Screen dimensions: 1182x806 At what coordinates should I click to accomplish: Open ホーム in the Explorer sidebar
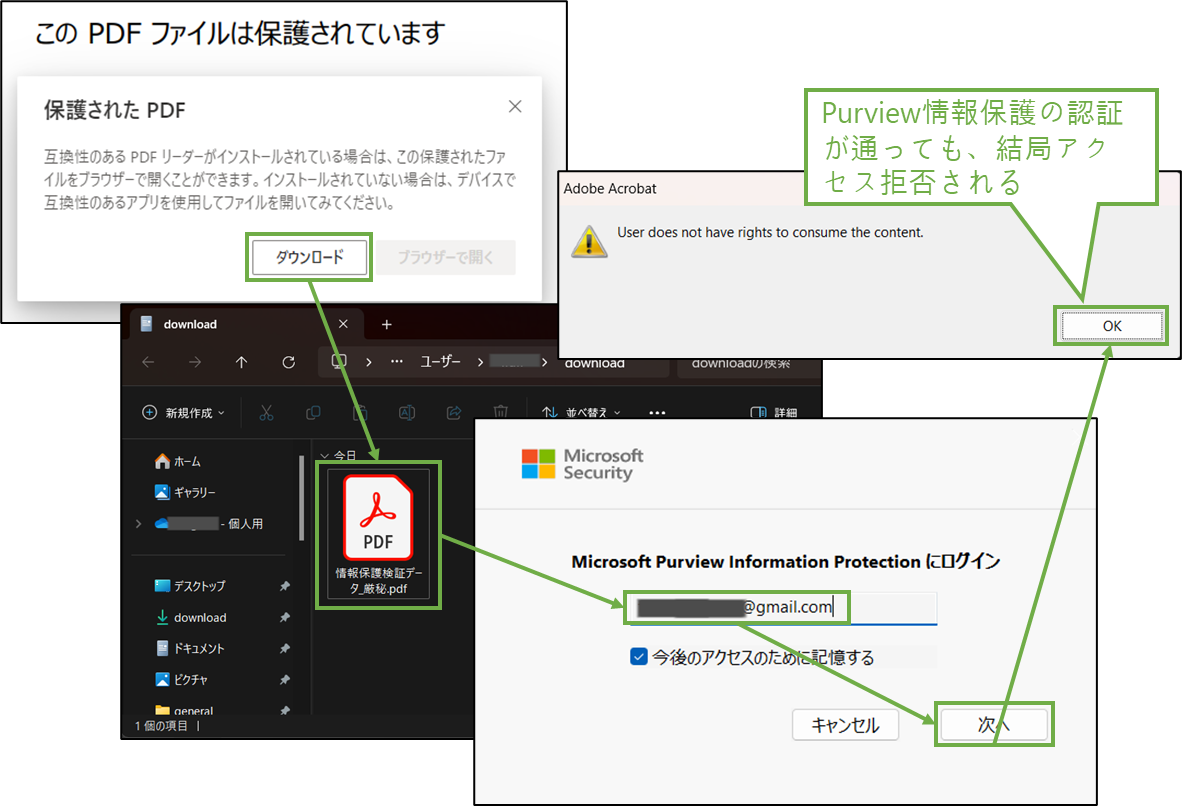point(178,461)
